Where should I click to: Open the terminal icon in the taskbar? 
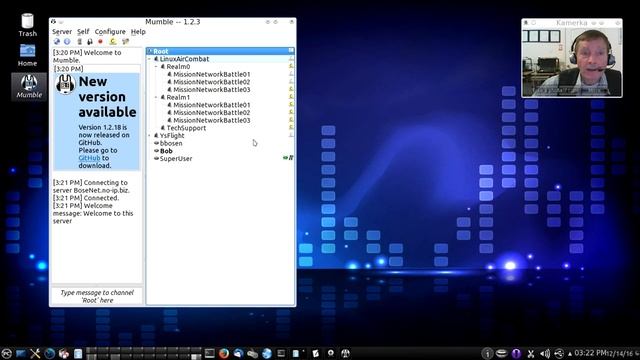[x=210, y=353]
